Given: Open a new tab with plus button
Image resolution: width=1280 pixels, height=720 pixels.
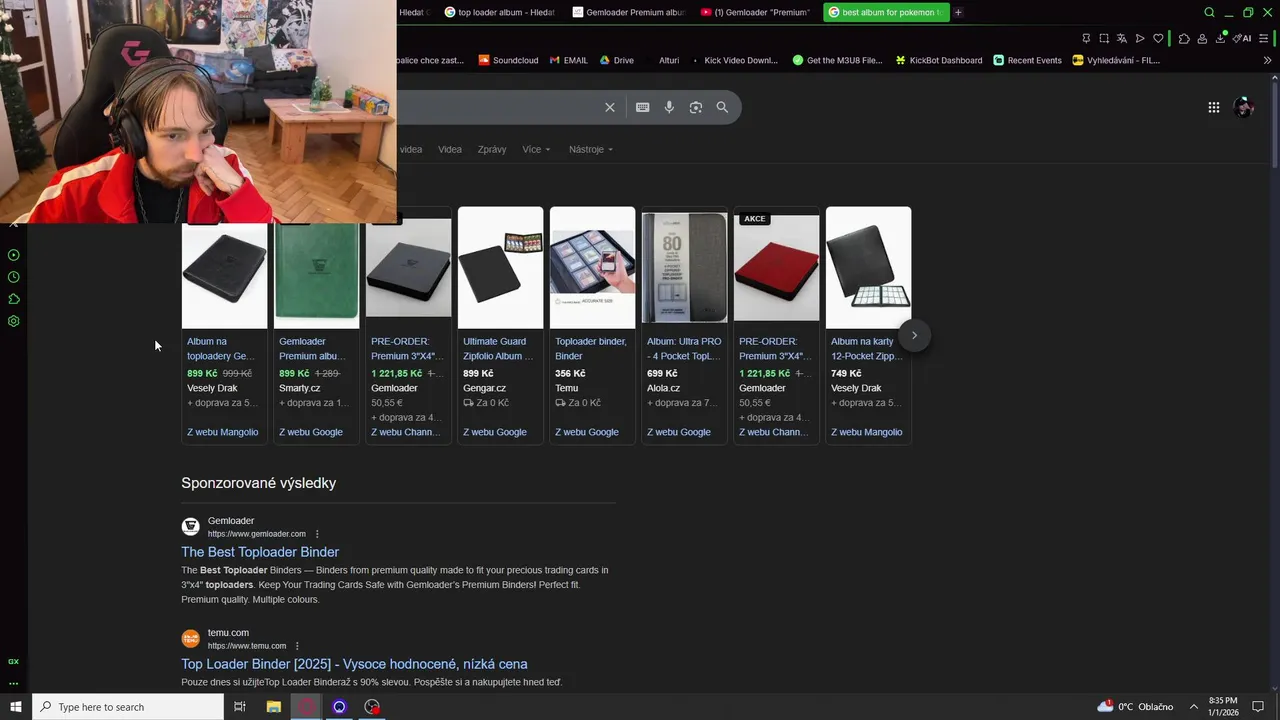Looking at the screenshot, I should click(958, 12).
